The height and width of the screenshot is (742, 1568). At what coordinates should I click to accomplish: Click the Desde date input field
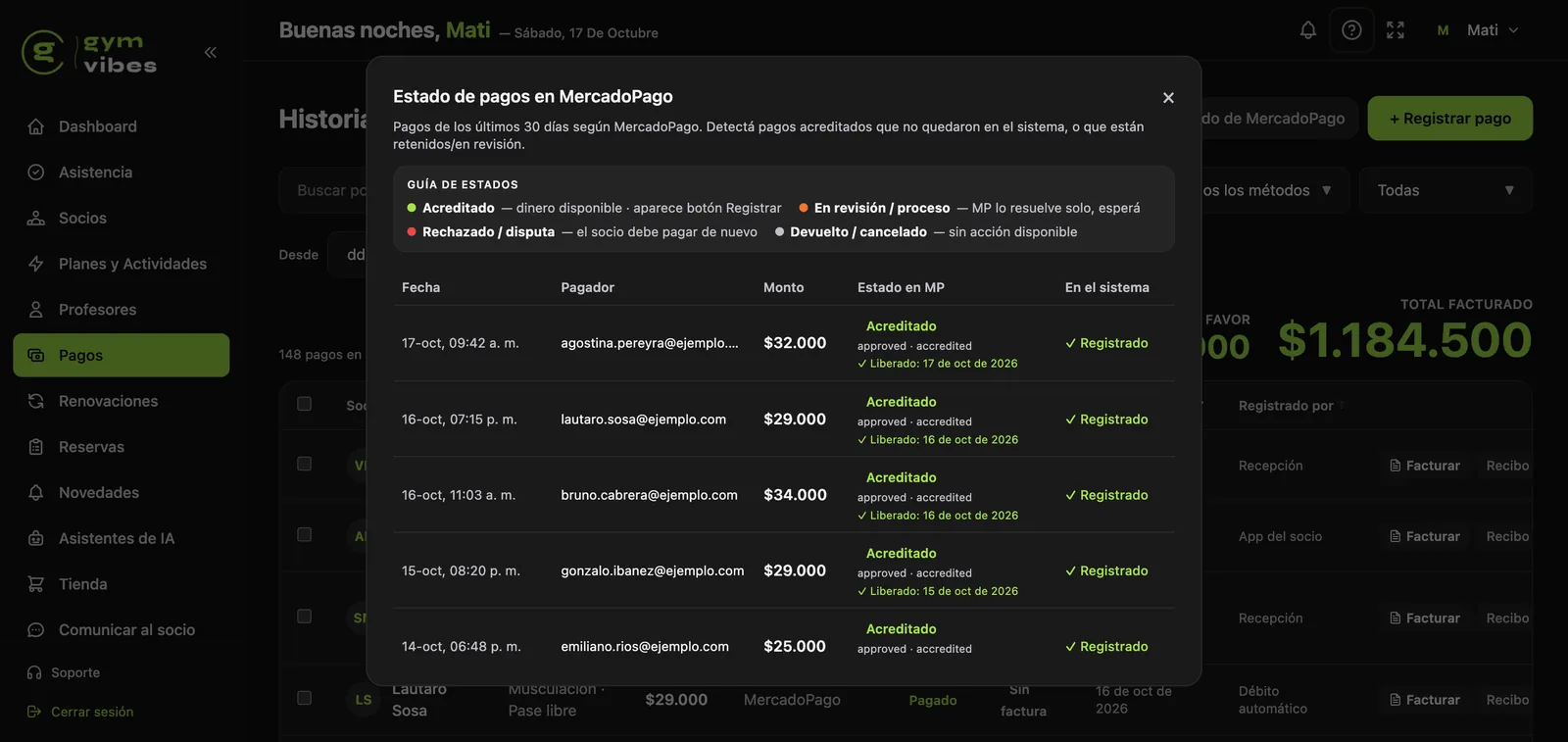click(348, 255)
